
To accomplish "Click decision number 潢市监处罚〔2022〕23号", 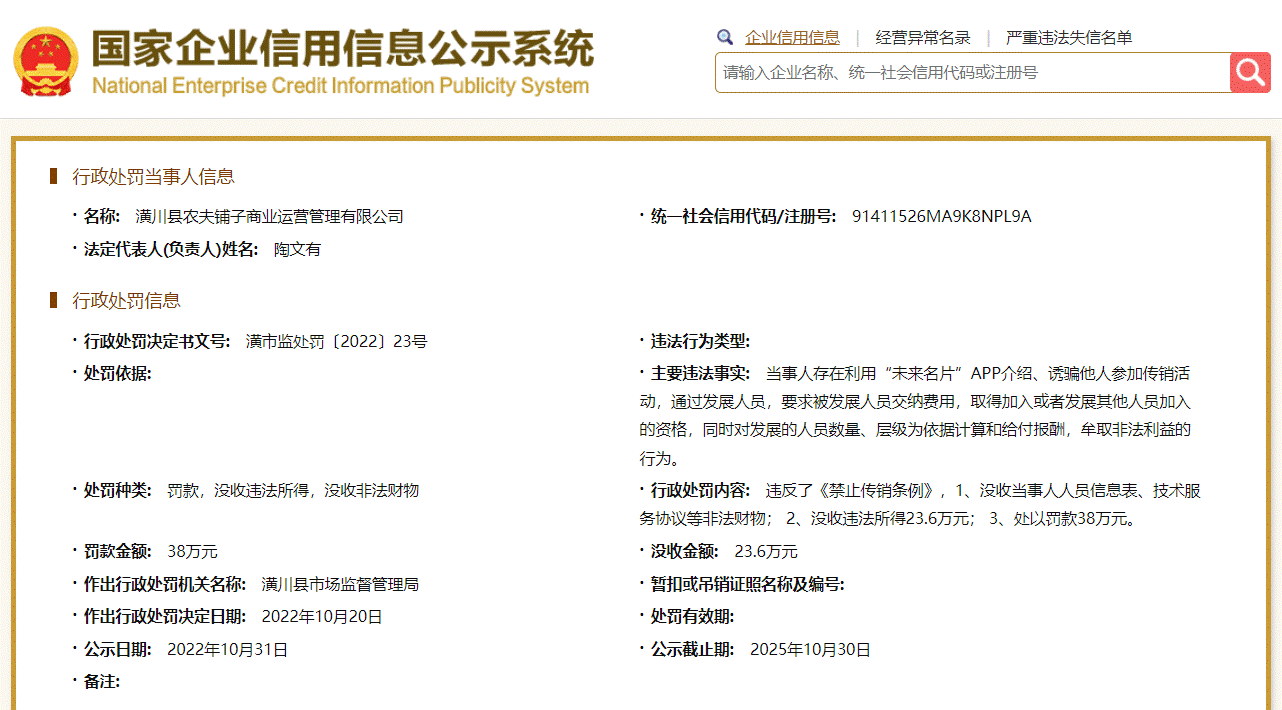I will (336, 342).
